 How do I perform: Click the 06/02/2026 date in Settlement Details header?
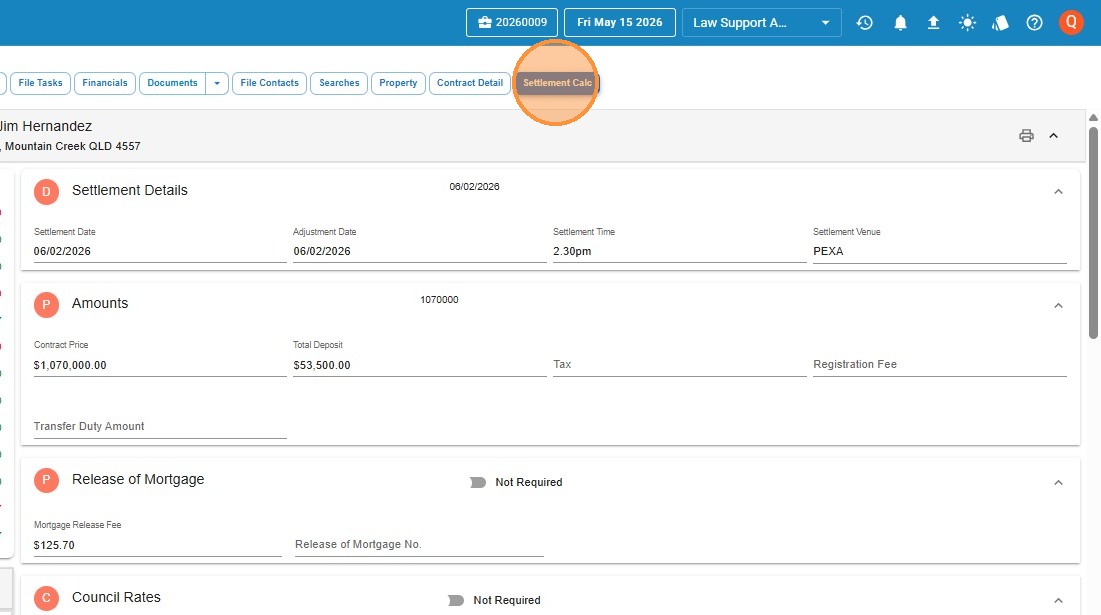[474, 187]
